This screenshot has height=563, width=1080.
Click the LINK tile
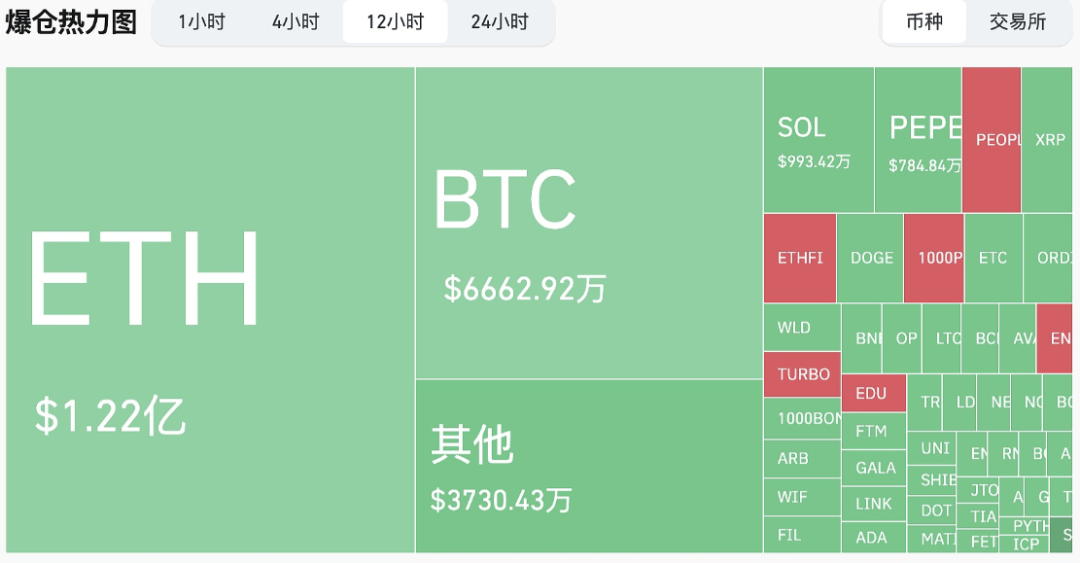(873, 504)
